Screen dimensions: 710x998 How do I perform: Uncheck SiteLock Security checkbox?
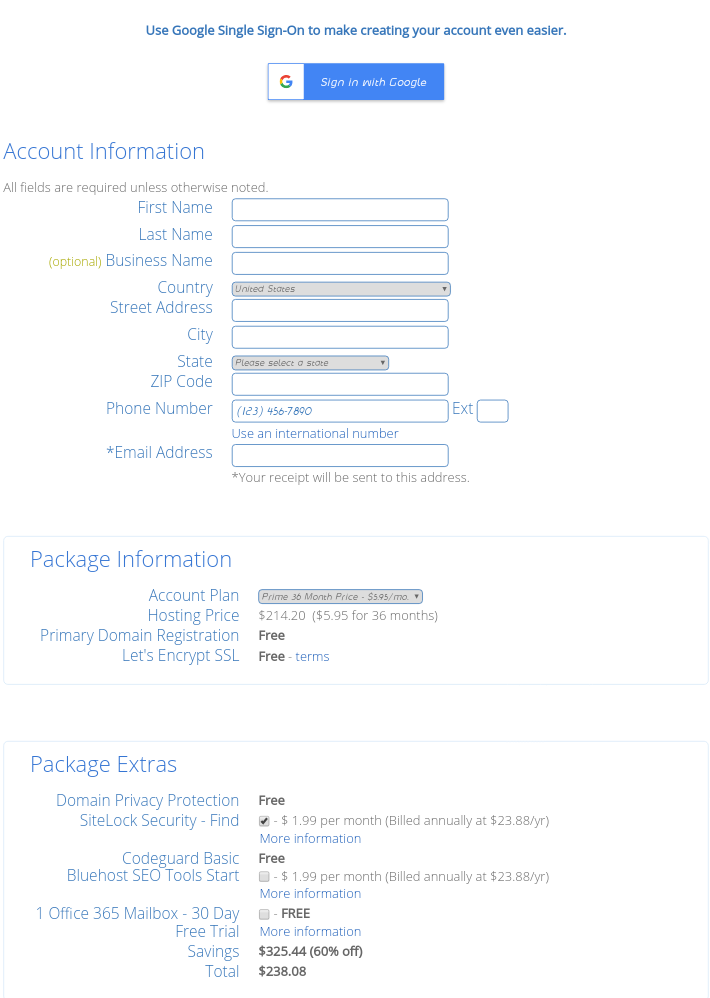click(264, 821)
